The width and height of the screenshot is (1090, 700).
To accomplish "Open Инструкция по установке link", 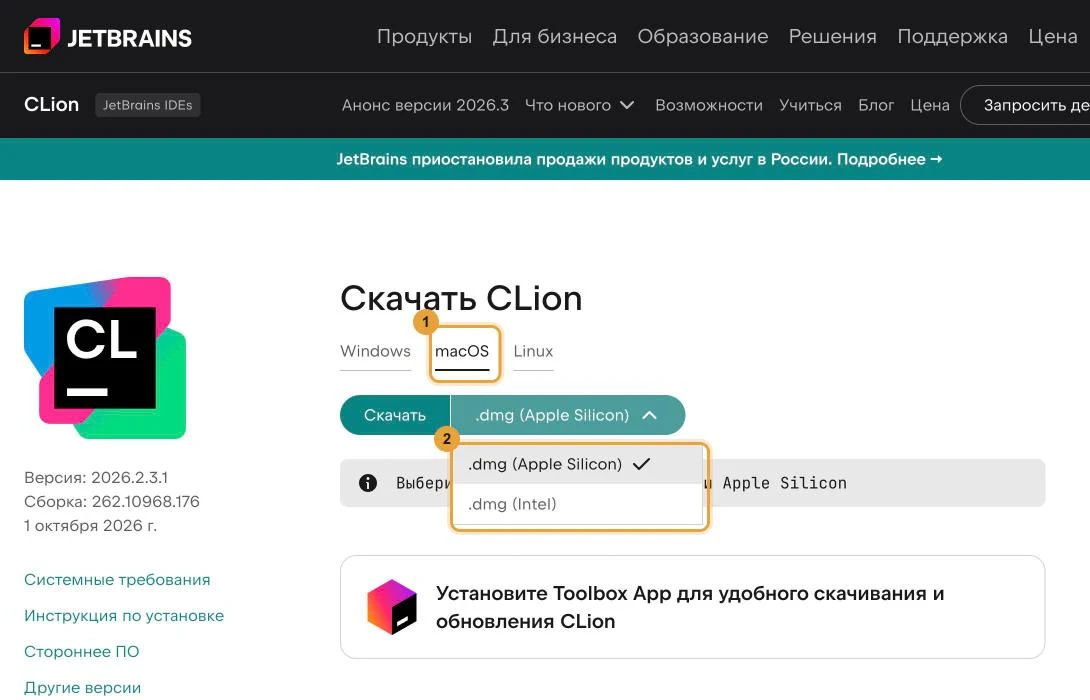I will [x=124, y=616].
